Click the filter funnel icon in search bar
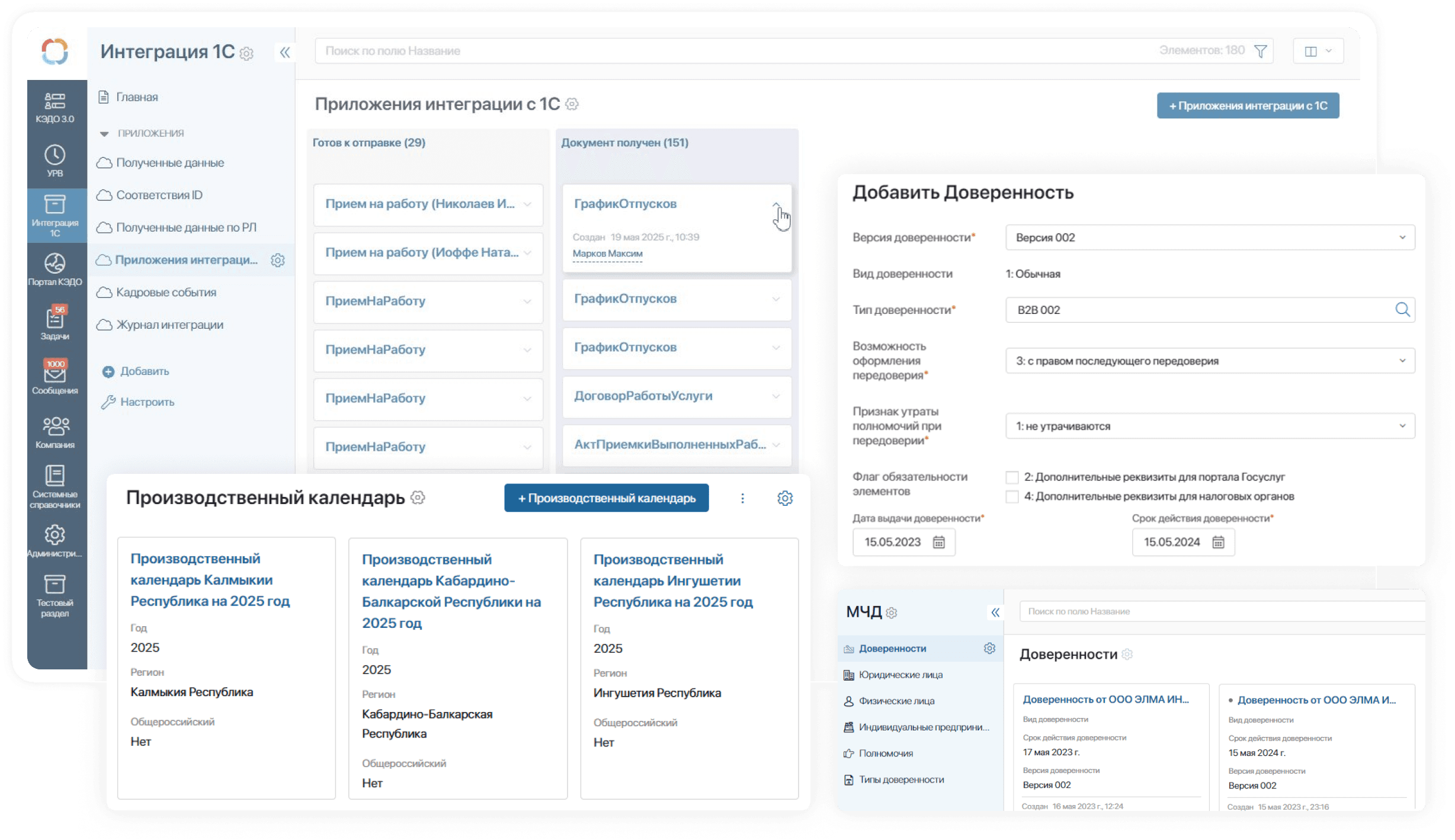The image size is (1455, 840). [x=1261, y=51]
